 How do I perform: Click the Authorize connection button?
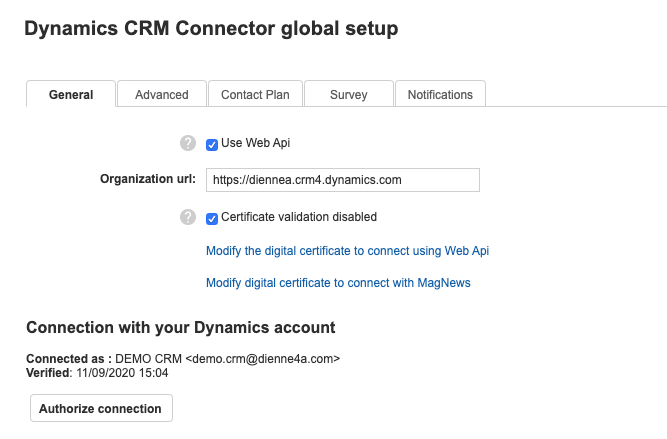pyautogui.click(x=101, y=408)
